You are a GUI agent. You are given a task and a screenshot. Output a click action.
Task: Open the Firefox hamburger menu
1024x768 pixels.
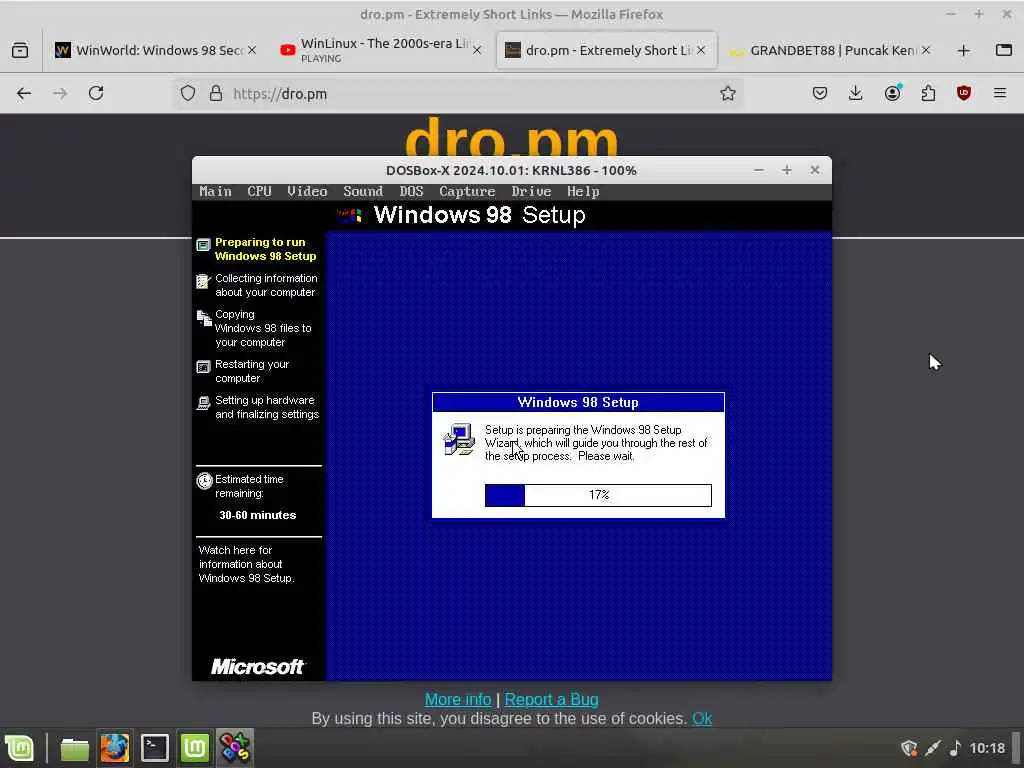point(1000,93)
